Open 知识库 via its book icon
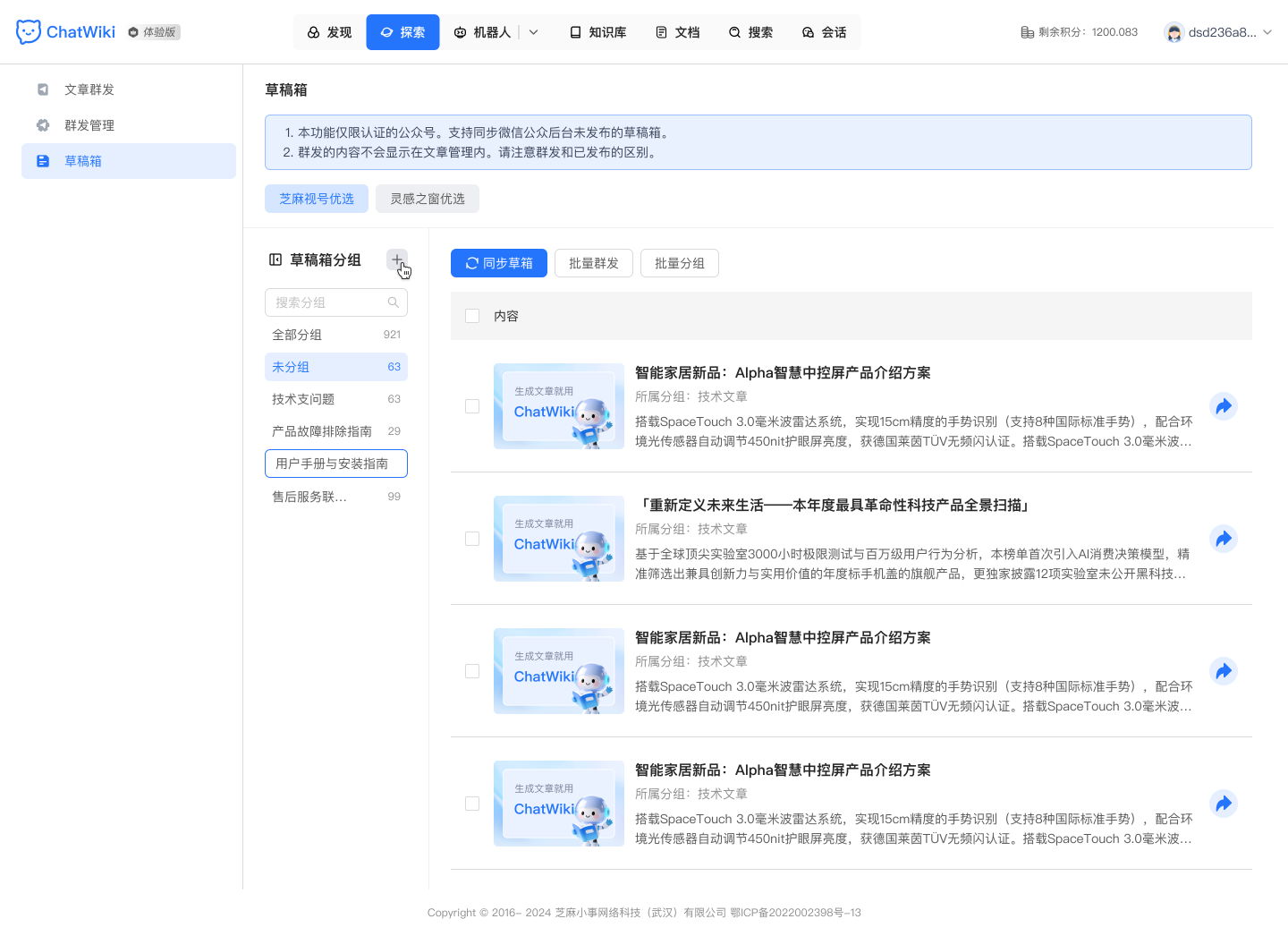 pos(575,31)
